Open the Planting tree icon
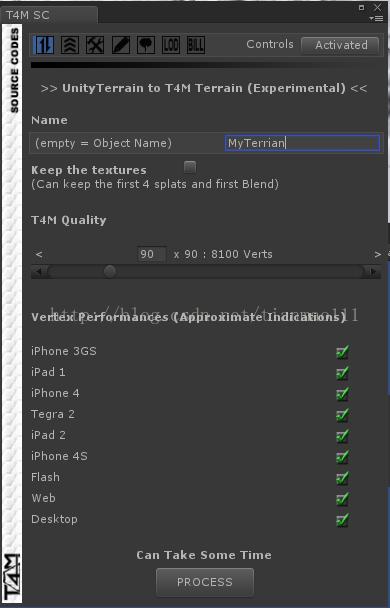Image resolution: width=390 pixels, height=608 pixels. (x=146, y=45)
